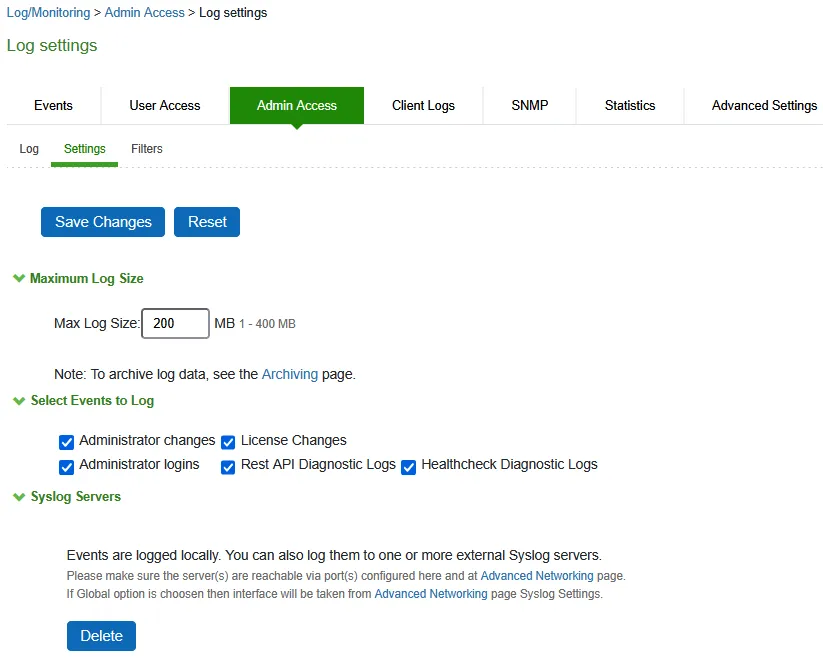Select the Admin Access tab
The image size is (823, 661).
coord(297,106)
